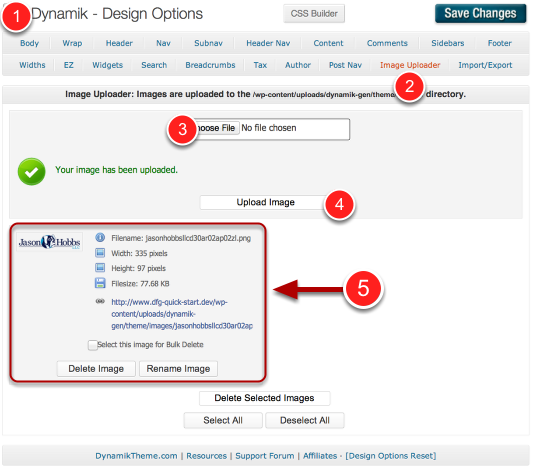This screenshot has height=470, width=540.
Task: Visit the DynamikTheme.com footer link
Action: click(x=136, y=456)
